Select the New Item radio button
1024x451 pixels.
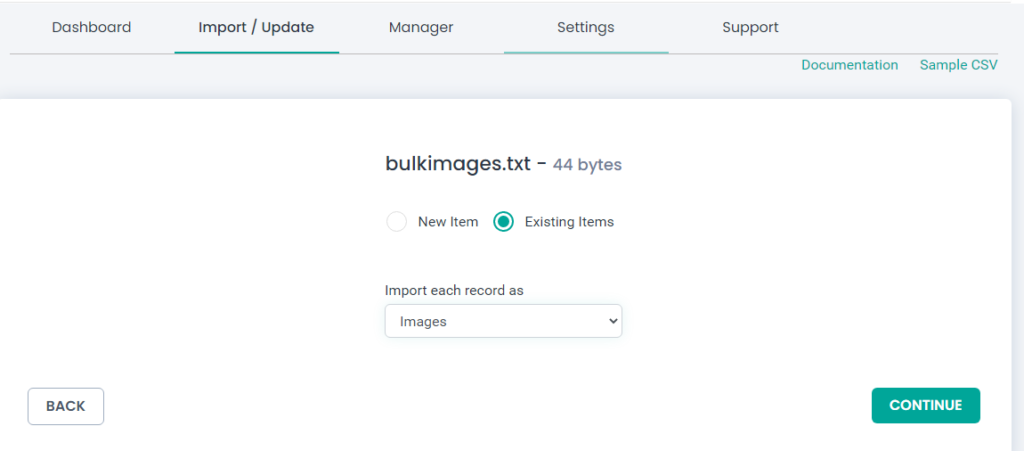click(x=396, y=222)
